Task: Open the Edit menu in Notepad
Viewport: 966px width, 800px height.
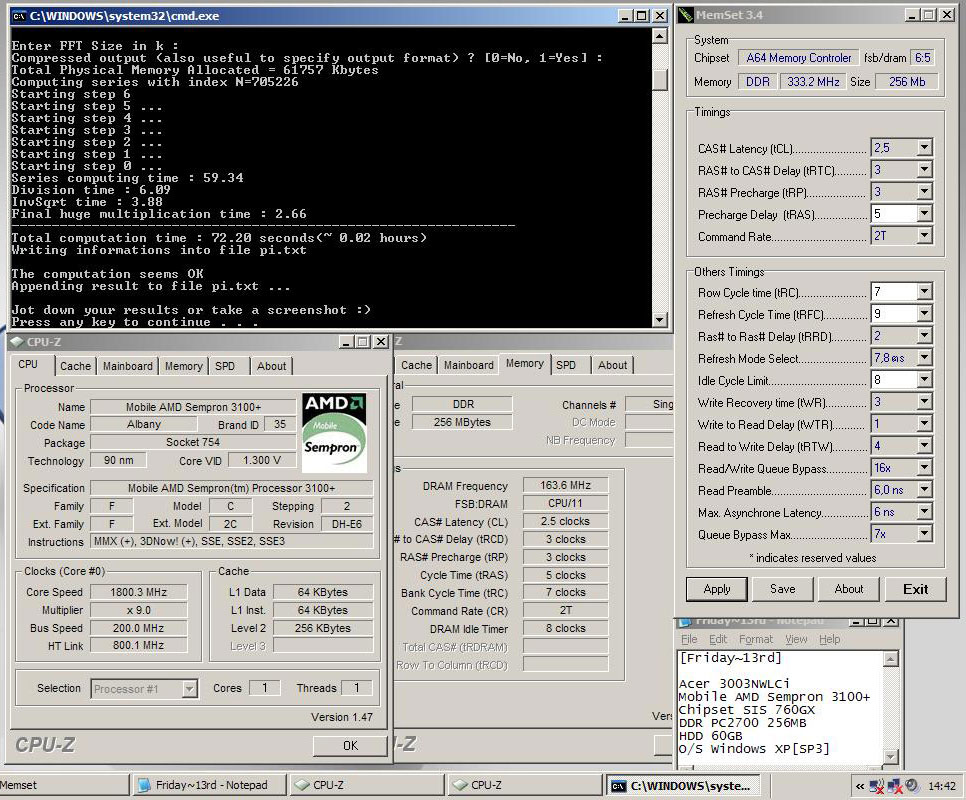Action: (x=718, y=639)
